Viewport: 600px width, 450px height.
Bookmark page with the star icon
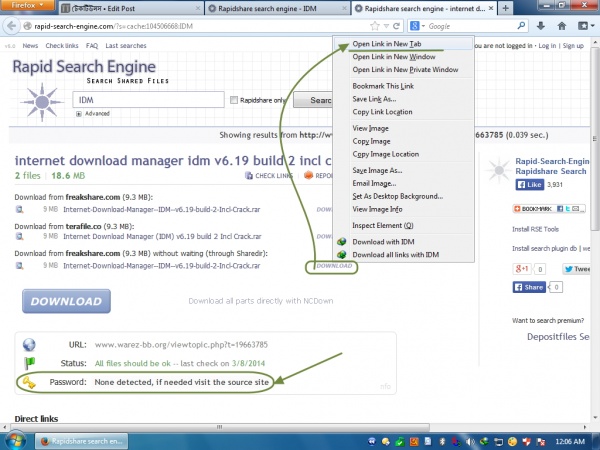(x=375, y=26)
